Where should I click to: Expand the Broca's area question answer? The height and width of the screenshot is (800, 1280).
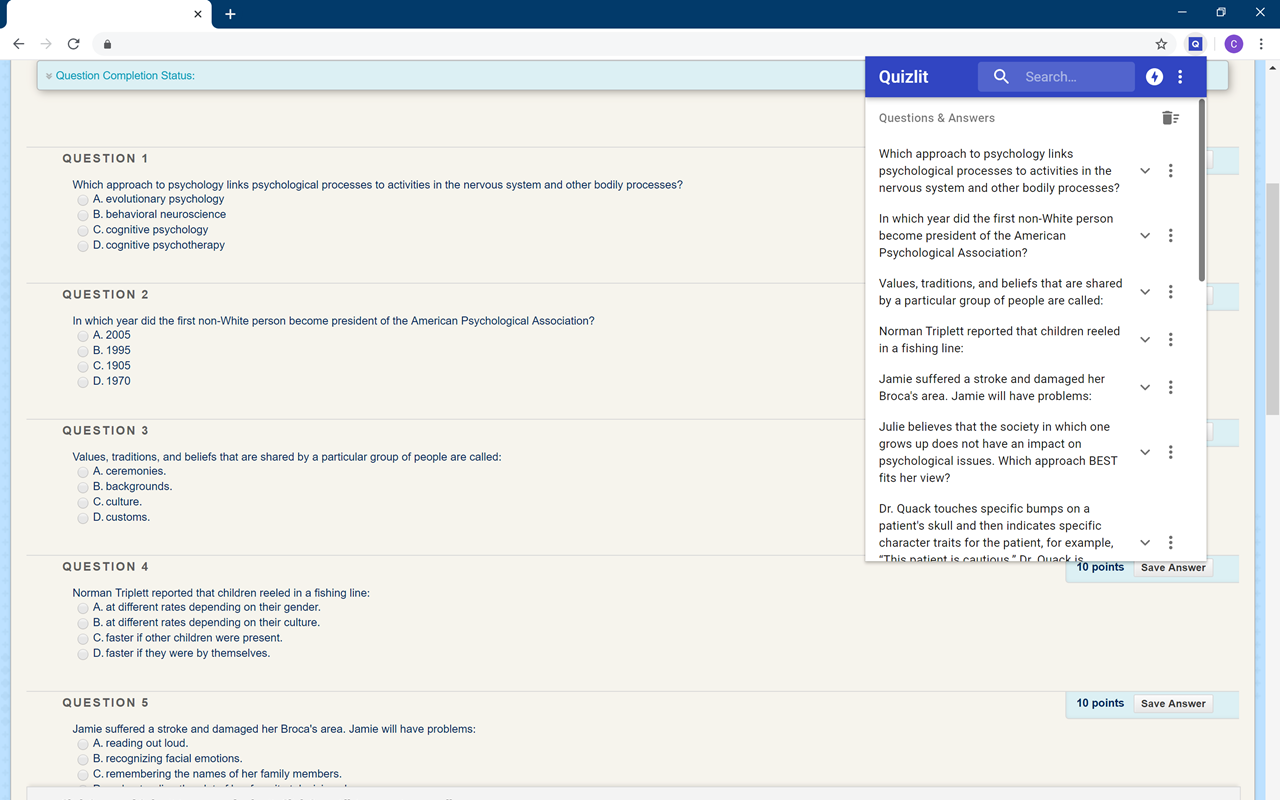pyautogui.click(x=1144, y=387)
